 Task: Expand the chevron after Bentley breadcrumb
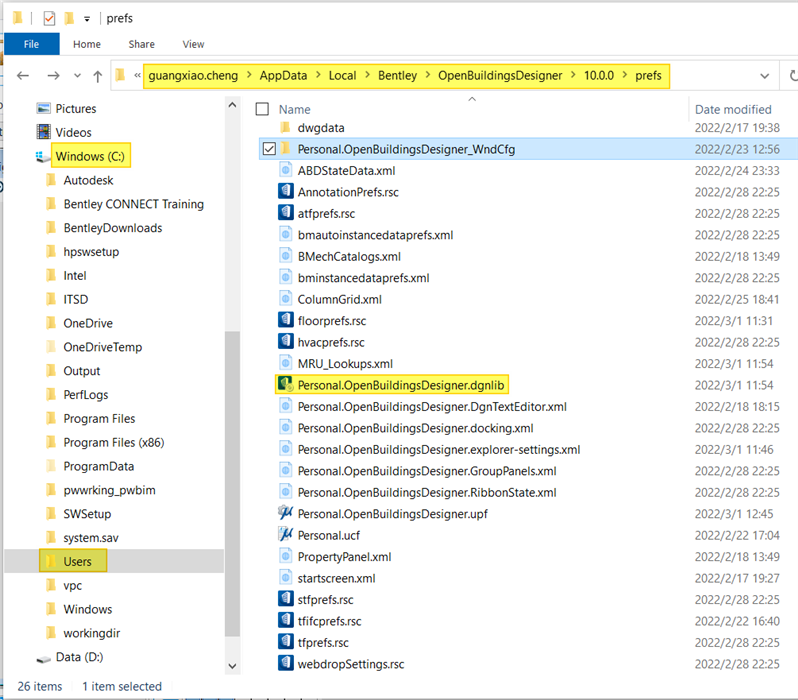[x=428, y=75]
